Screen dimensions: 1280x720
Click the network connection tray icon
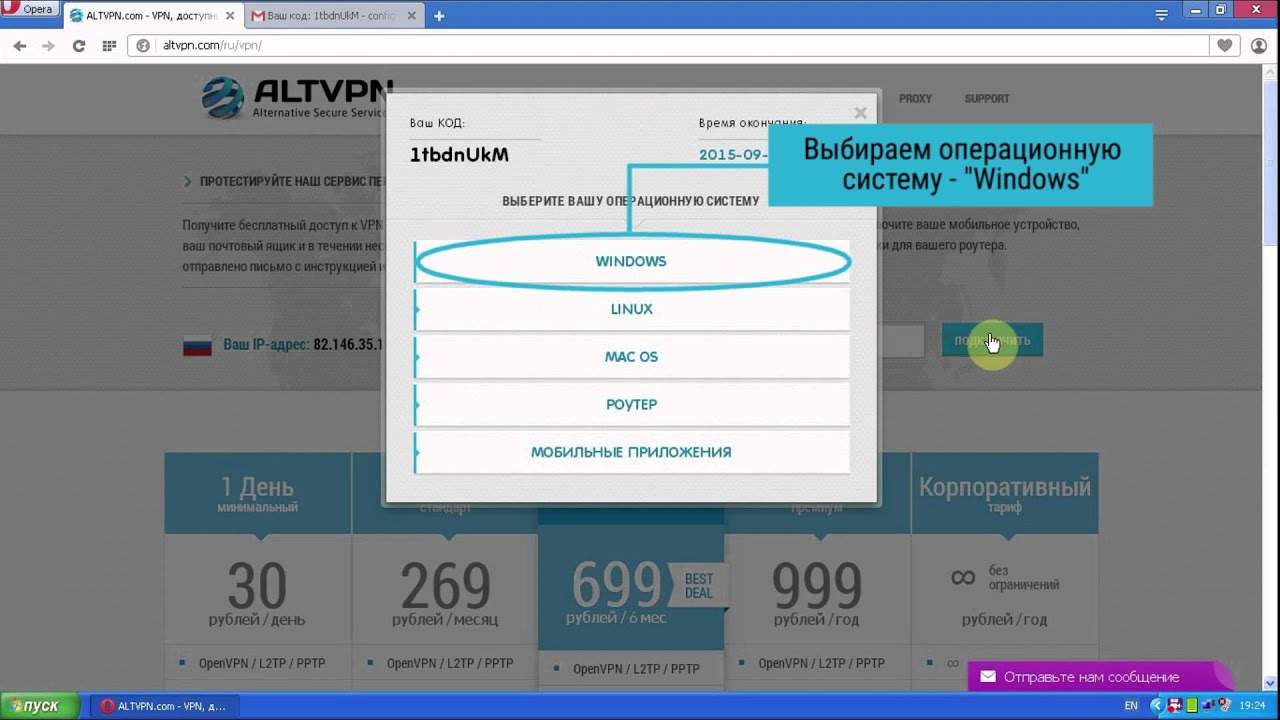click(x=1207, y=706)
